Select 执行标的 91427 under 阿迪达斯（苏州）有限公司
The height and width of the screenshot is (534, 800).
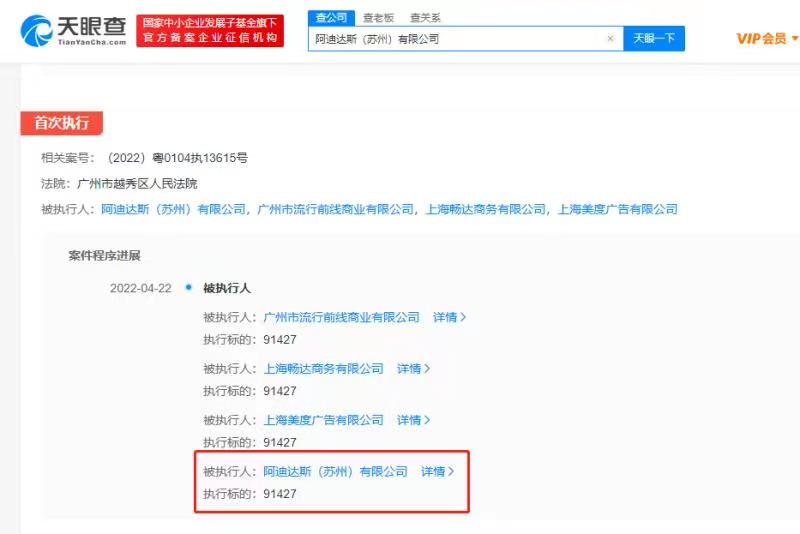pos(249,494)
